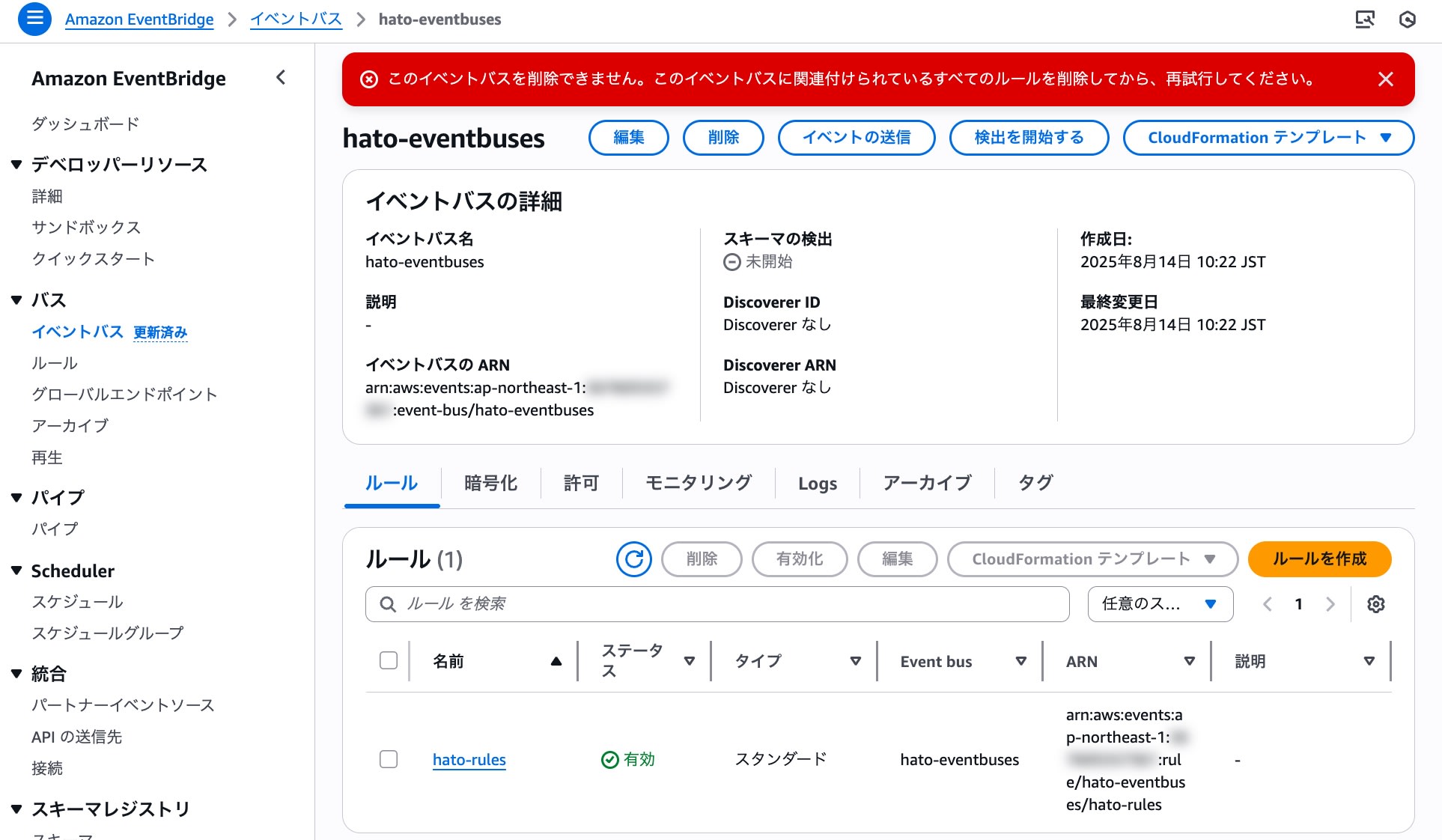Click the 編集 button for event bus

tap(629, 138)
